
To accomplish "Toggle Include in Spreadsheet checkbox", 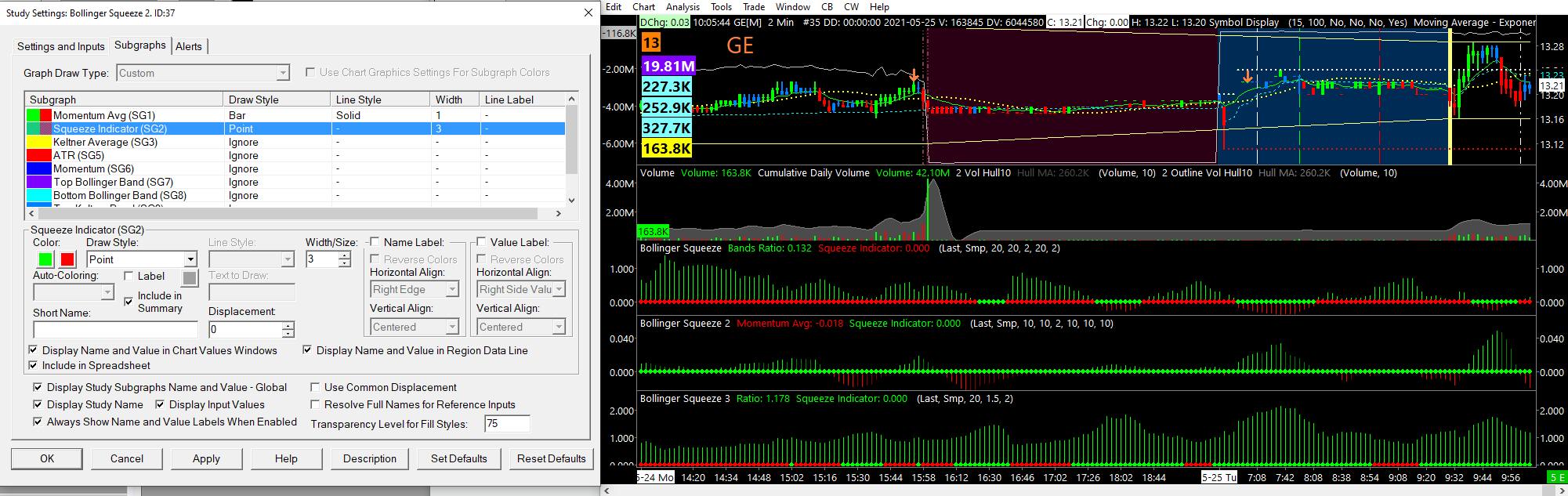I will (34, 365).
